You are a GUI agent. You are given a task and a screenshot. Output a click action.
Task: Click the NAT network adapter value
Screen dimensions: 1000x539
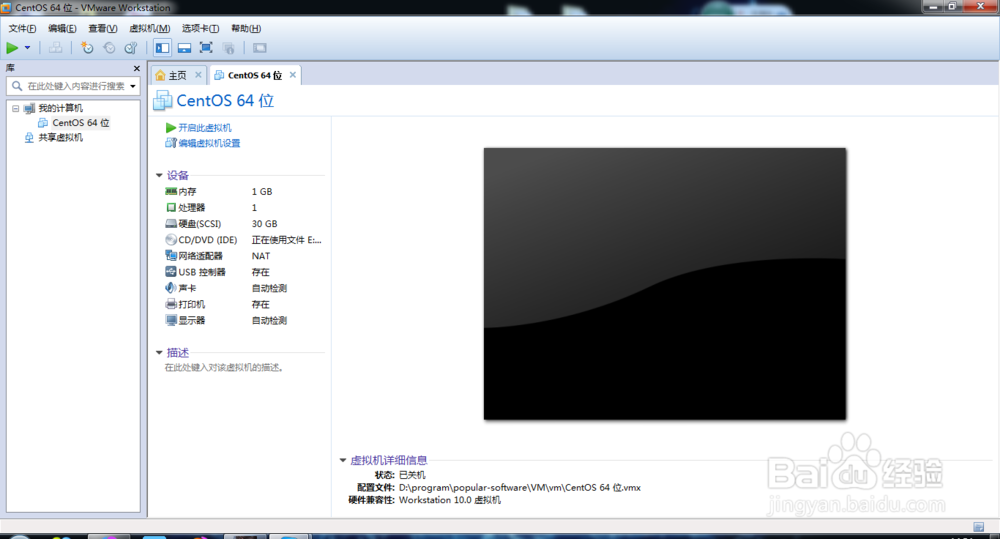pyautogui.click(x=261, y=256)
